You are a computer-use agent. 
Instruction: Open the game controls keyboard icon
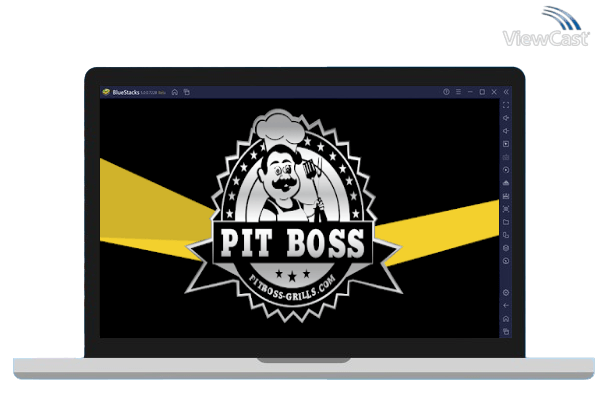pos(506,157)
